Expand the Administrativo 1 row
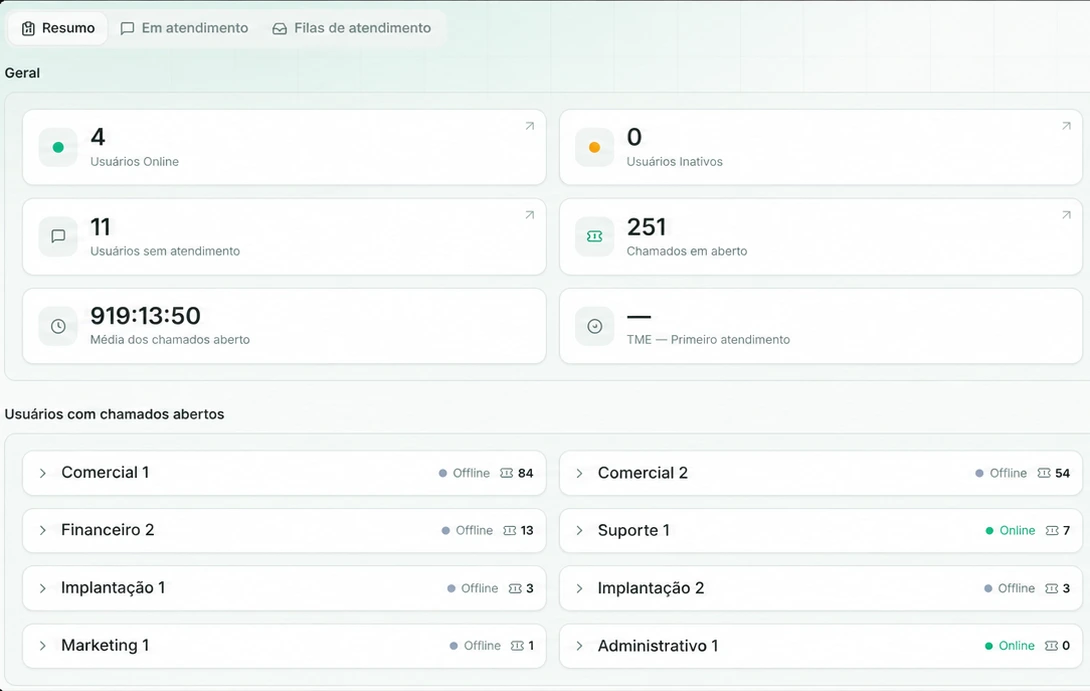Image resolution: width=1090 pixels, height=691 pixels. point(579,646)
